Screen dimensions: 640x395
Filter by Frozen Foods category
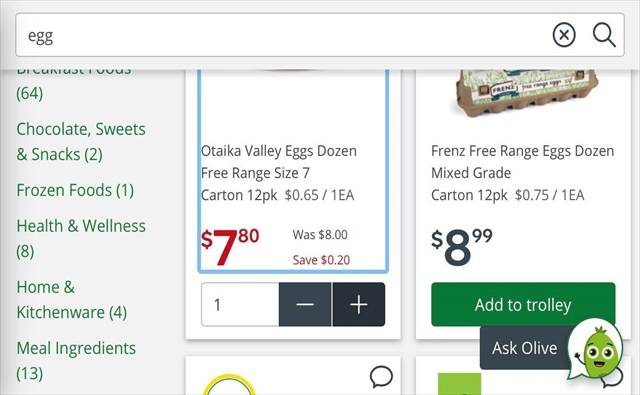[75, 190]
